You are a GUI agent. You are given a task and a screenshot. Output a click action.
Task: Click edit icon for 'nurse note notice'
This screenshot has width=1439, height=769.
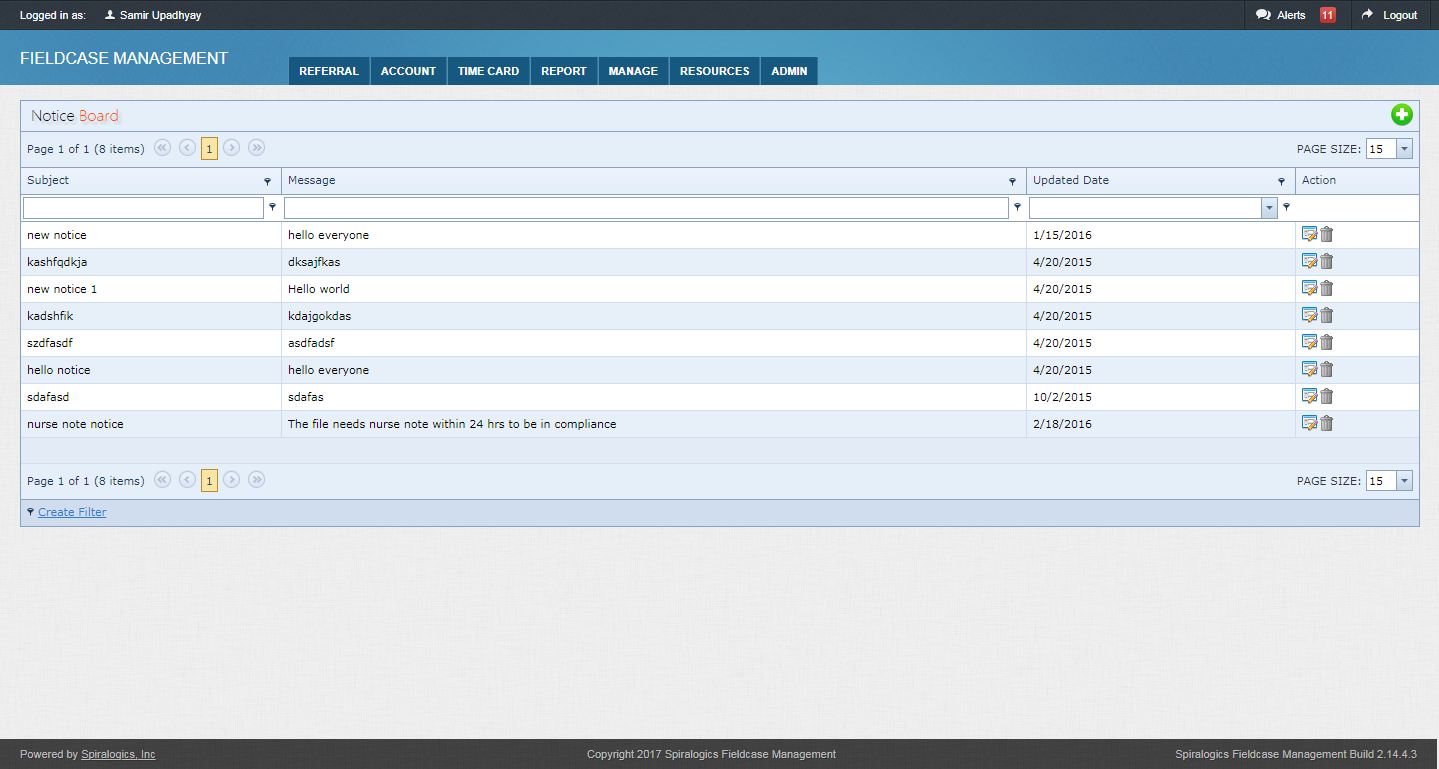1309,423
